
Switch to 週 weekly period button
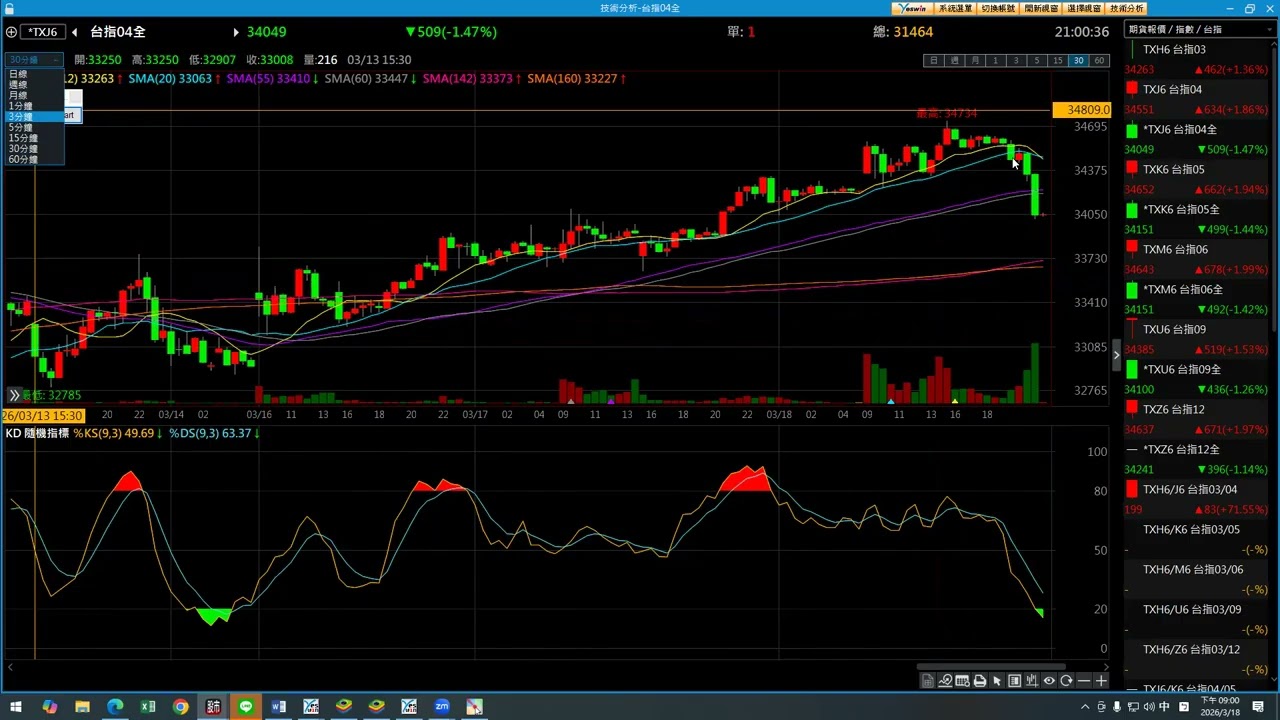click(x=955, y=61)
